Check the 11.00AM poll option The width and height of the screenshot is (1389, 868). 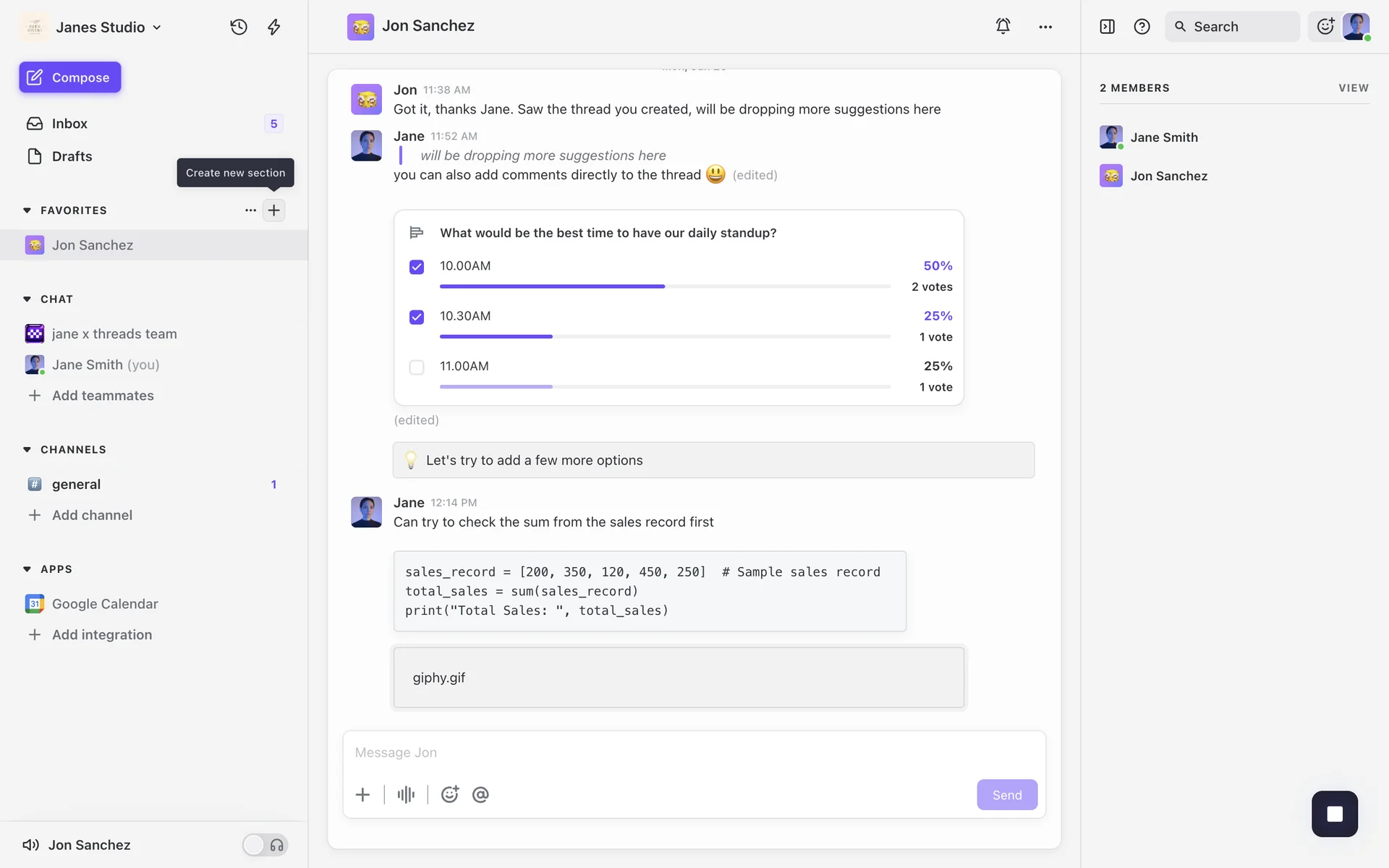point(417,367)
